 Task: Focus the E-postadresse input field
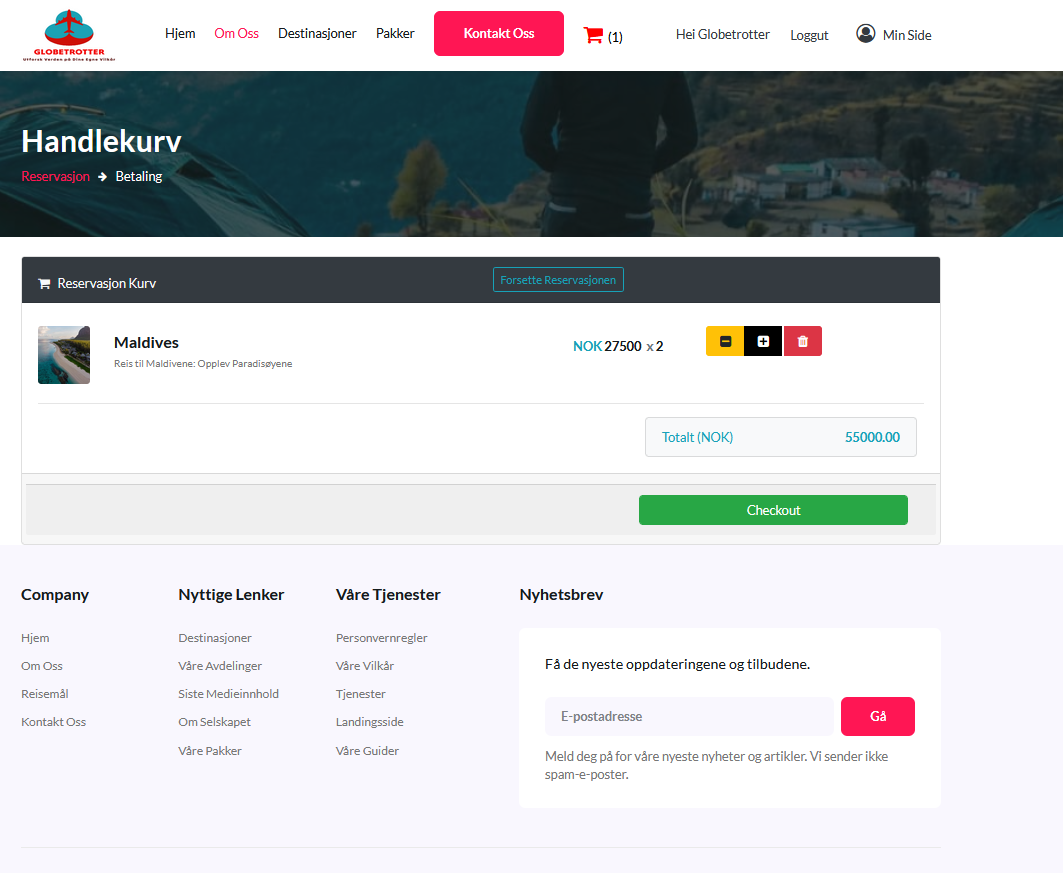tap(689, 716)
